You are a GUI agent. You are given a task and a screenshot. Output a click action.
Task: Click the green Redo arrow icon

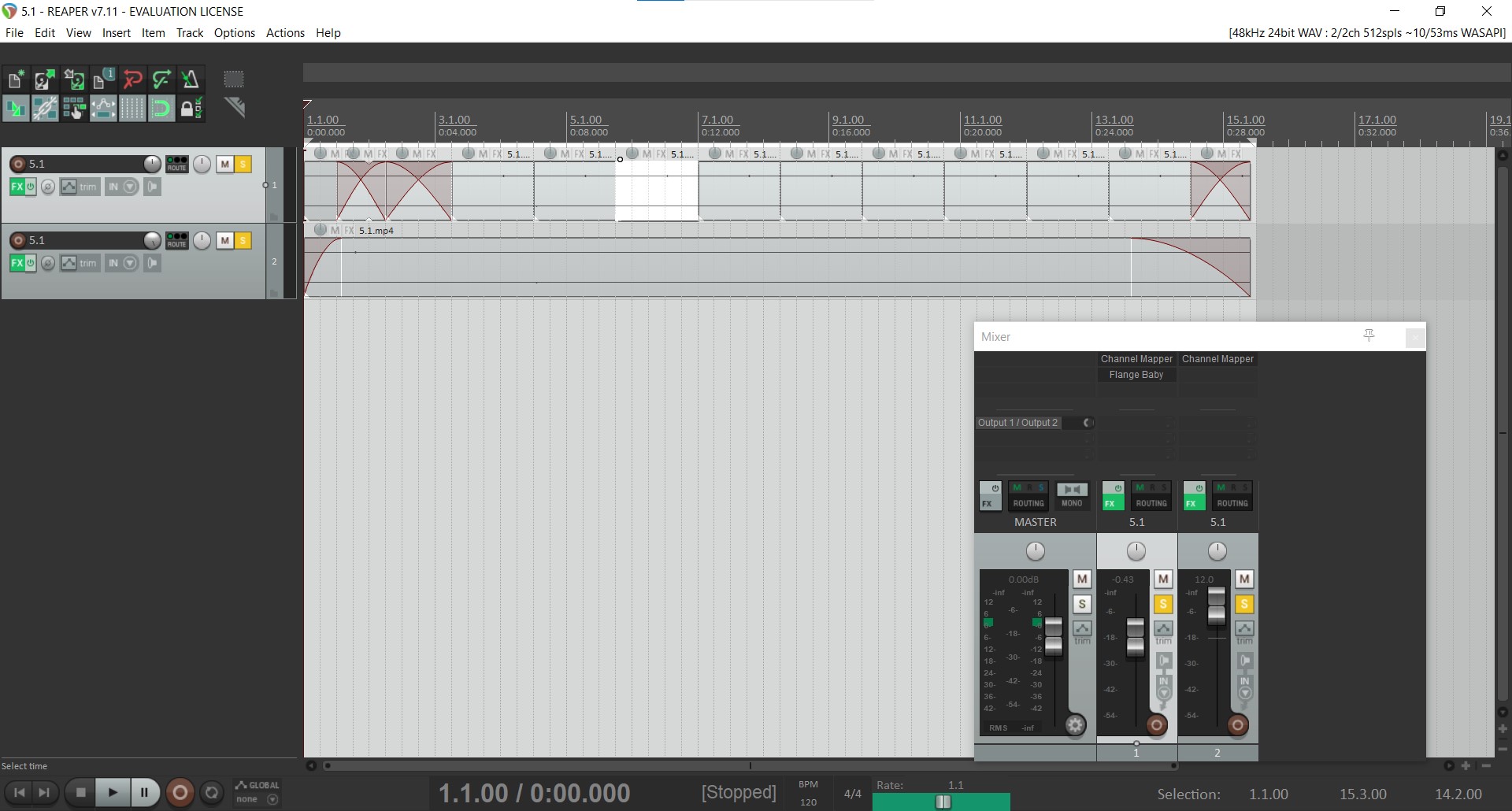(x=161, y=80)
